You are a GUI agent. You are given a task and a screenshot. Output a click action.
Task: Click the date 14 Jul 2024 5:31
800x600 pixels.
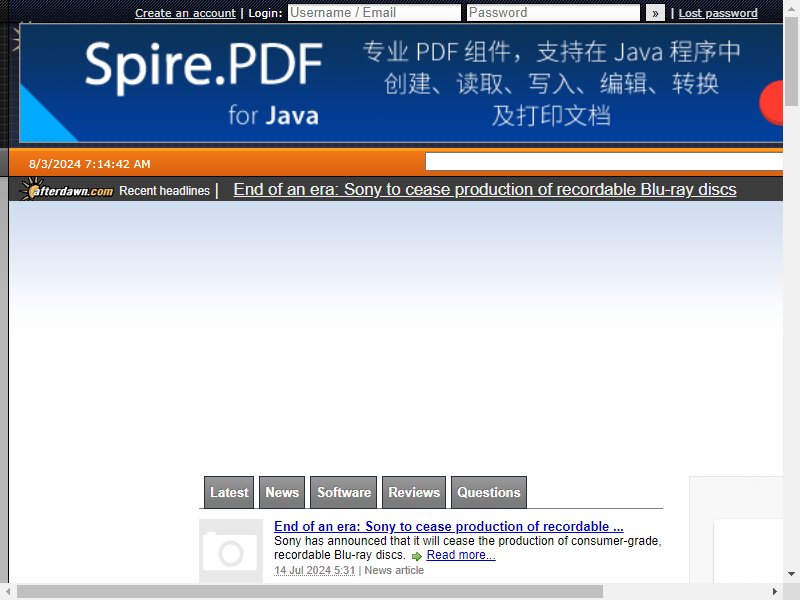tap(314, 570)
